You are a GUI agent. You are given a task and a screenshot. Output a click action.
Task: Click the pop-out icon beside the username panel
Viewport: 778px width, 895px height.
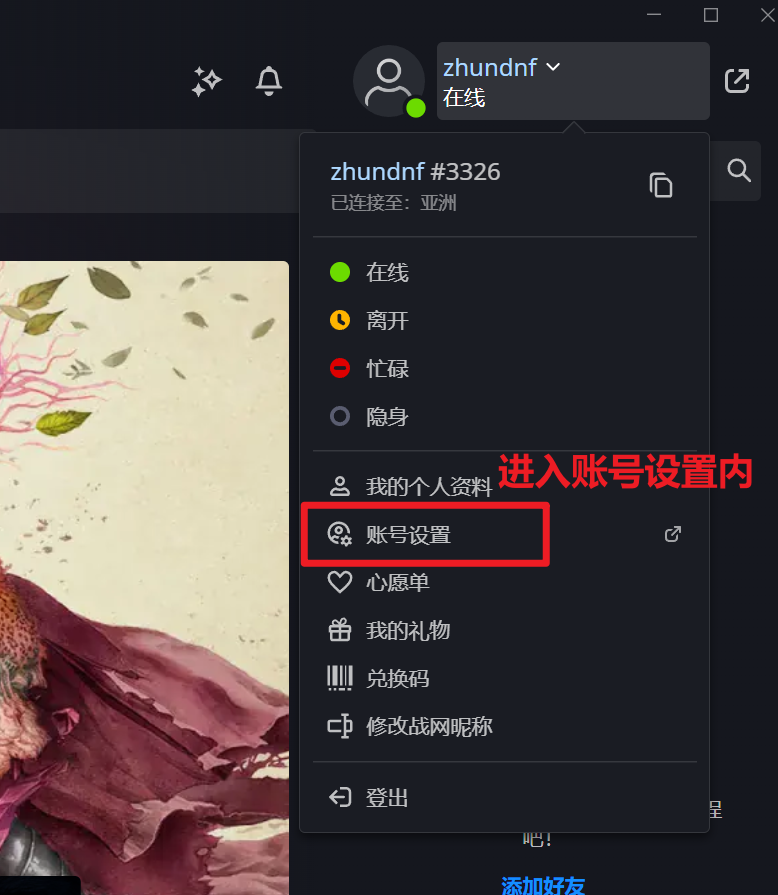click(x=737, y=81)
